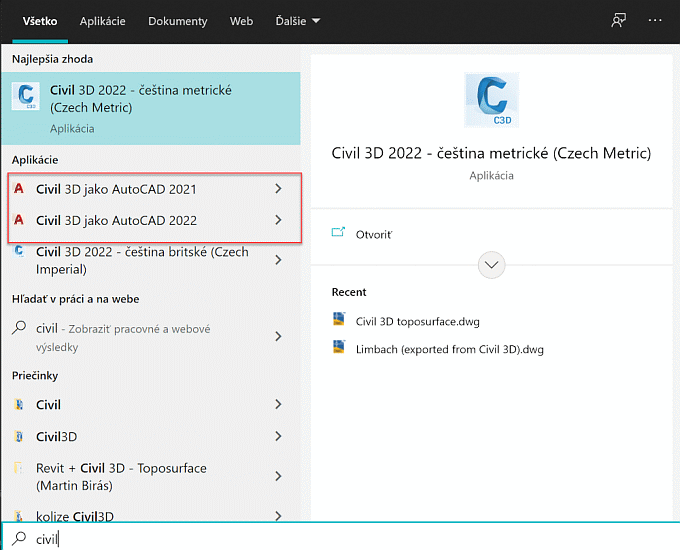The image size is (680, 550).
Task: Select Civil 3D 2022 čeština britské result
Action: point(150,260)
